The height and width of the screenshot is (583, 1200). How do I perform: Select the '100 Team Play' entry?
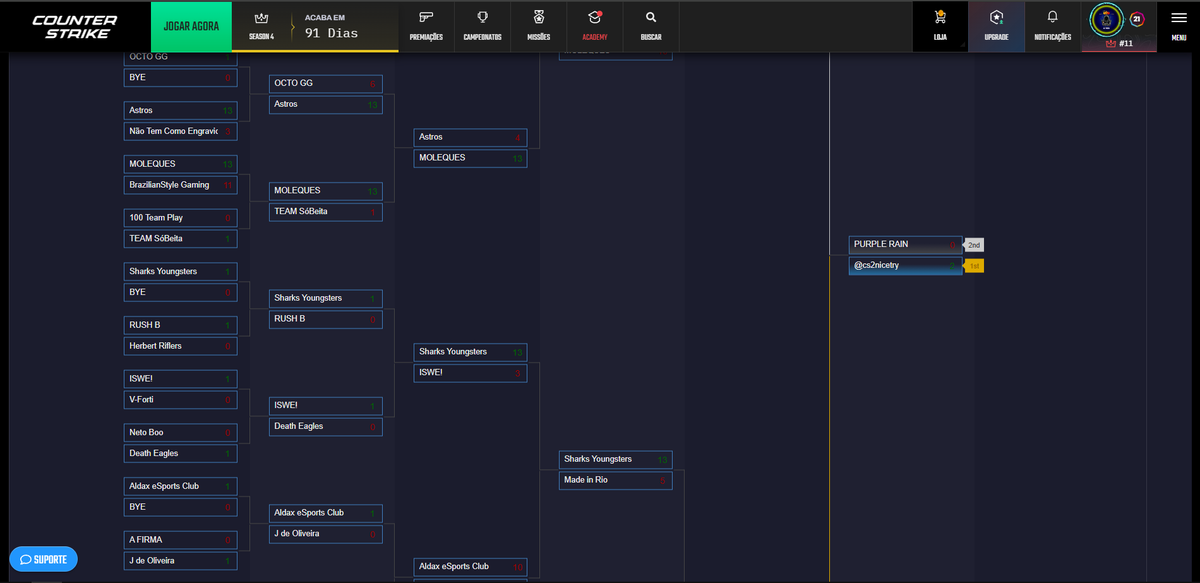(180, 217)
